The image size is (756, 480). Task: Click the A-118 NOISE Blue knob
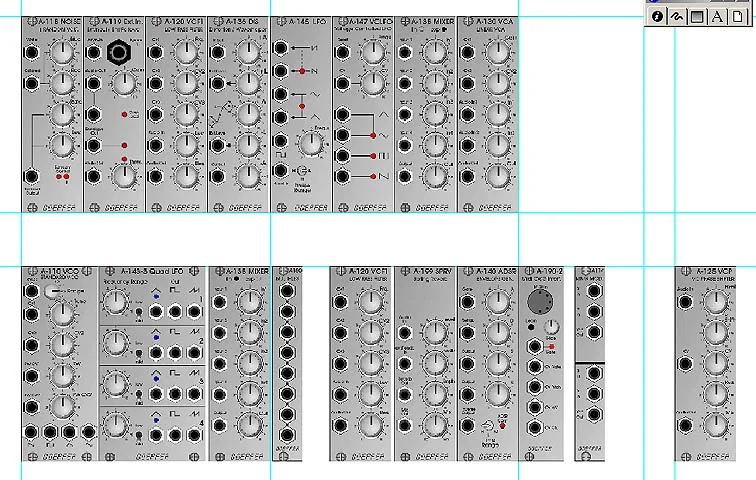click(x=62, y=53)
